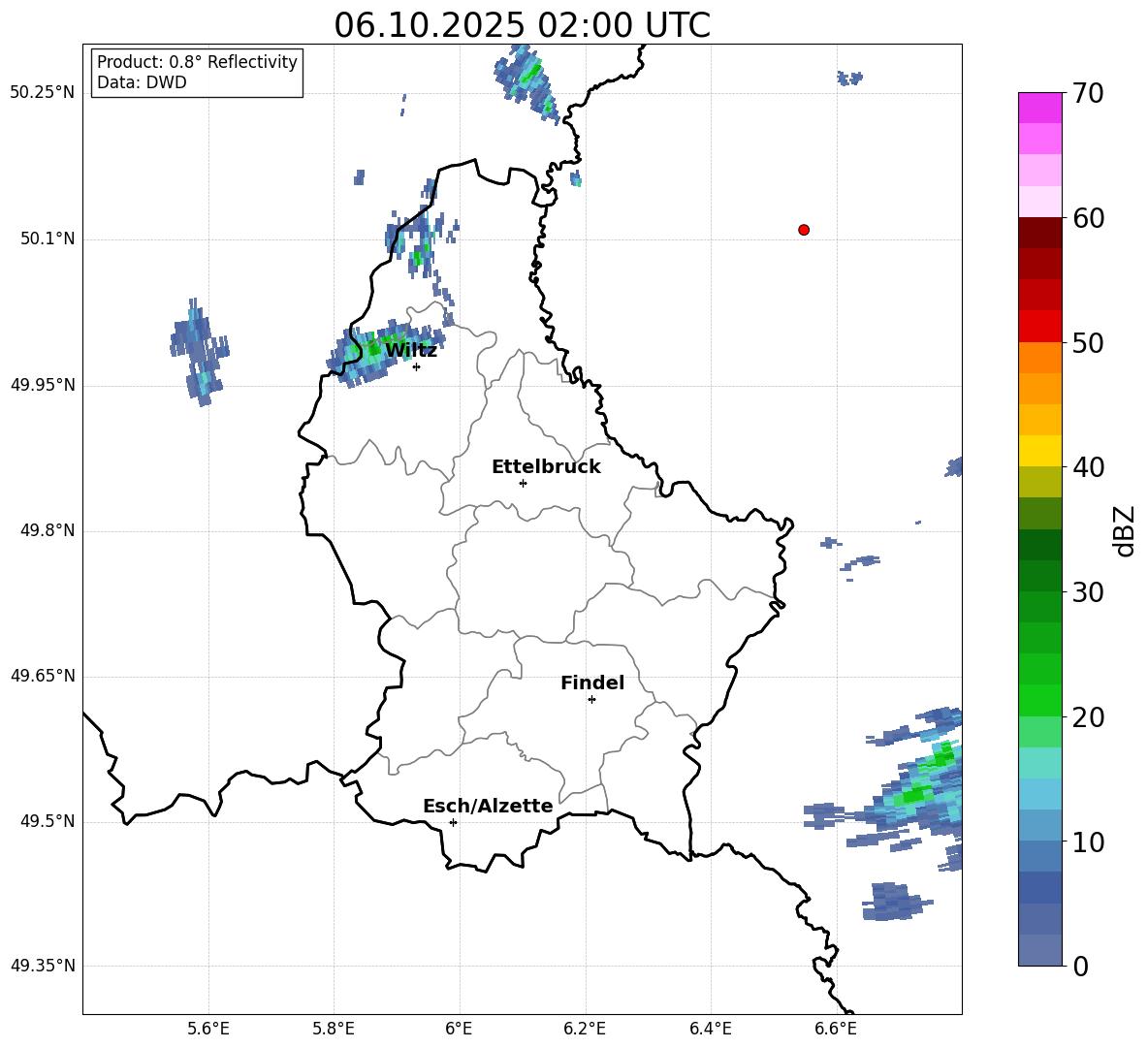The width and height of the screenshot is (1148, 1048).
Task: Click the Ettelbruck station cross marker
Action: (x=523, y=483)
